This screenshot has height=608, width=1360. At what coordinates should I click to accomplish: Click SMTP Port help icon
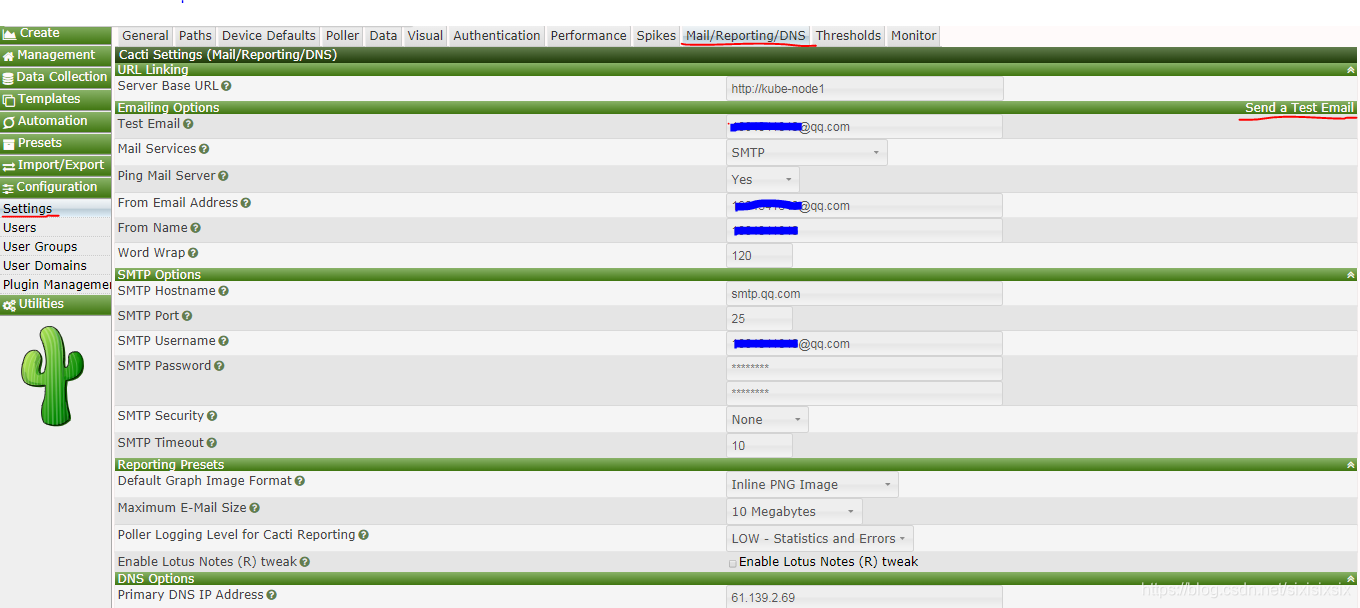pos(187,317)
